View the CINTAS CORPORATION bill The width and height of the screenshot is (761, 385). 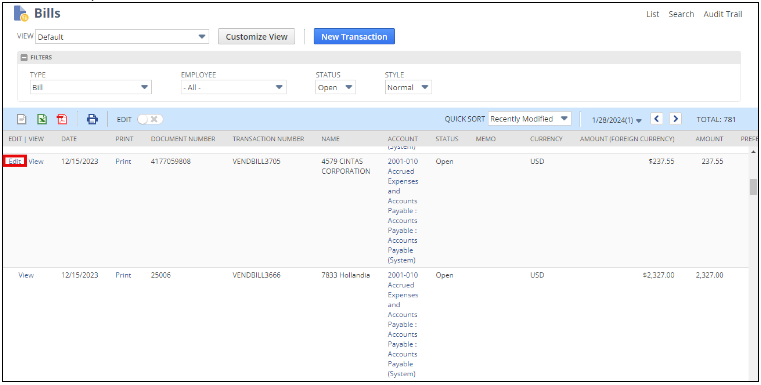[36, 162]
